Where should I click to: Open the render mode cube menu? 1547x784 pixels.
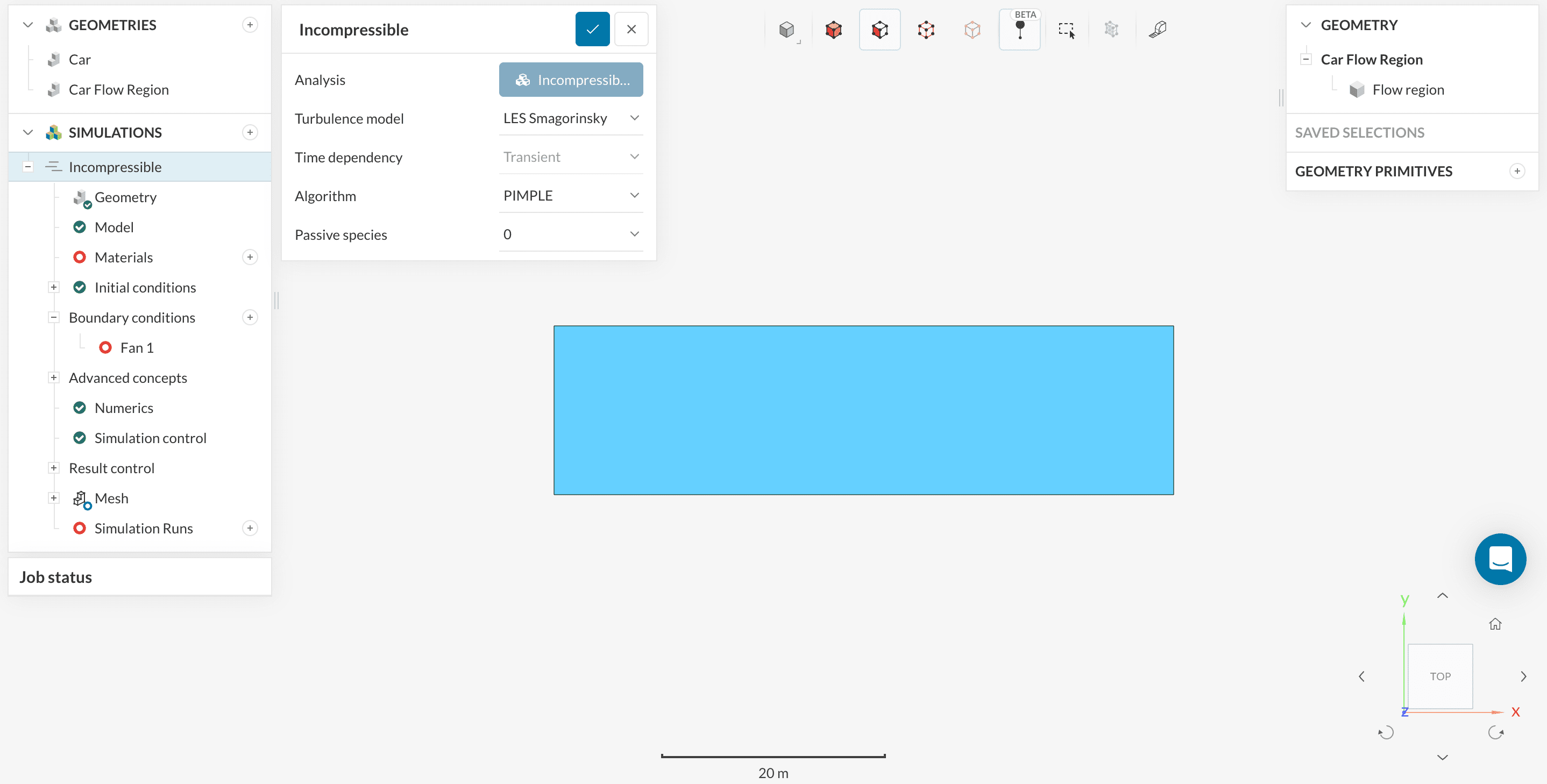786,30
